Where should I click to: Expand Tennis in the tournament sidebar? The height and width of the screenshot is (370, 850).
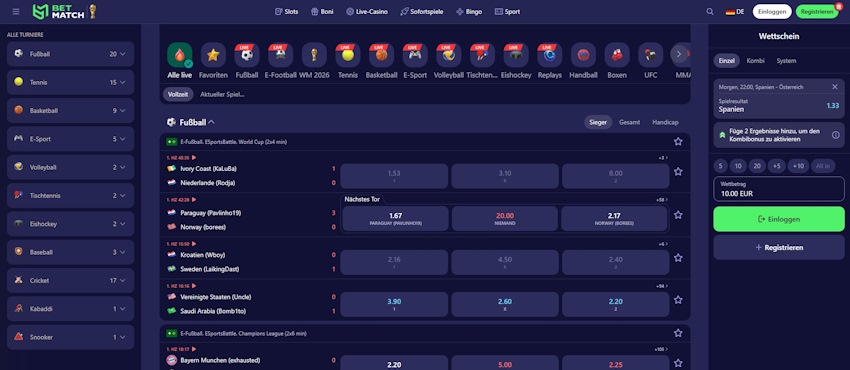[70, 82]
